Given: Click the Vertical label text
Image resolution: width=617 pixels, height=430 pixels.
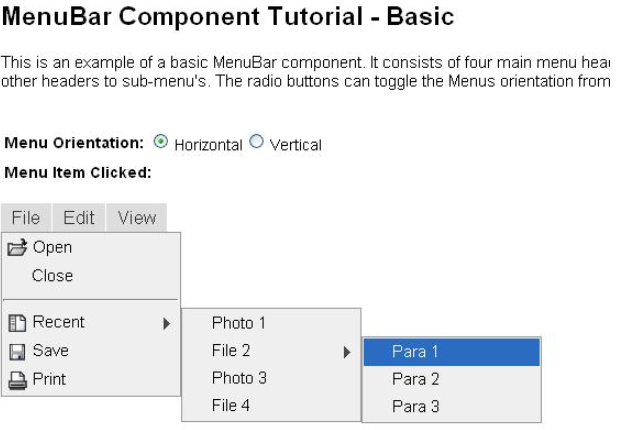Looking at the screenshot, I should point(296,145).
